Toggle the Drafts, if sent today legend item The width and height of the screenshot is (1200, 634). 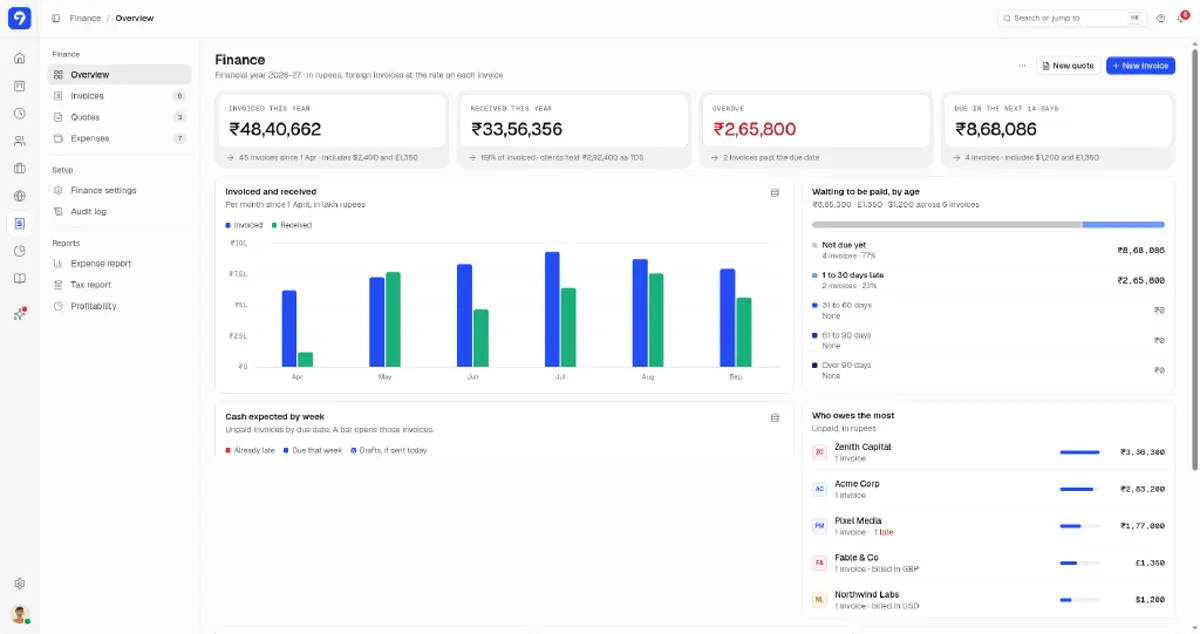[x=389, y=450]
